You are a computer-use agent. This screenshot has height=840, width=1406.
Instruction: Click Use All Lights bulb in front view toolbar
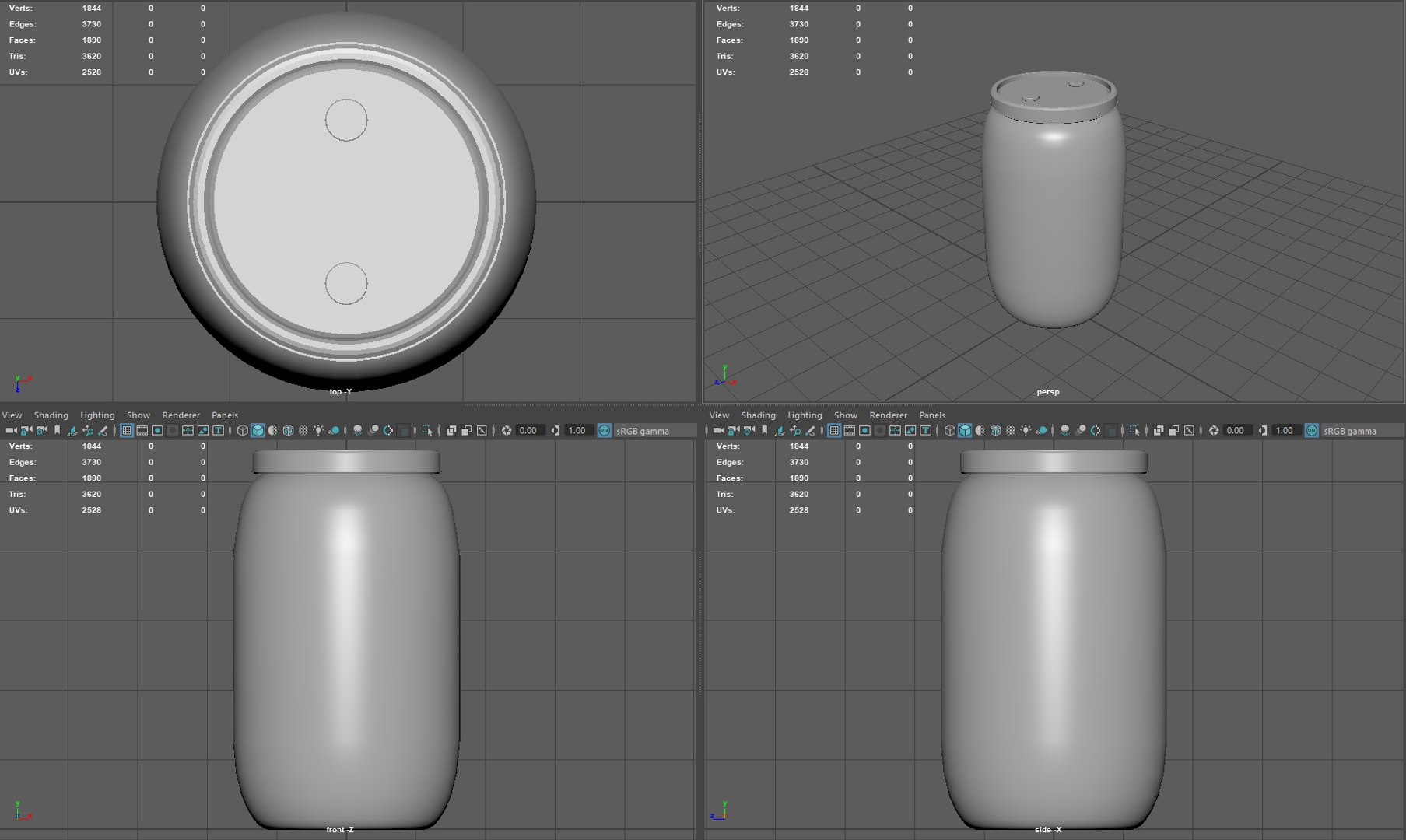(318, 430)
